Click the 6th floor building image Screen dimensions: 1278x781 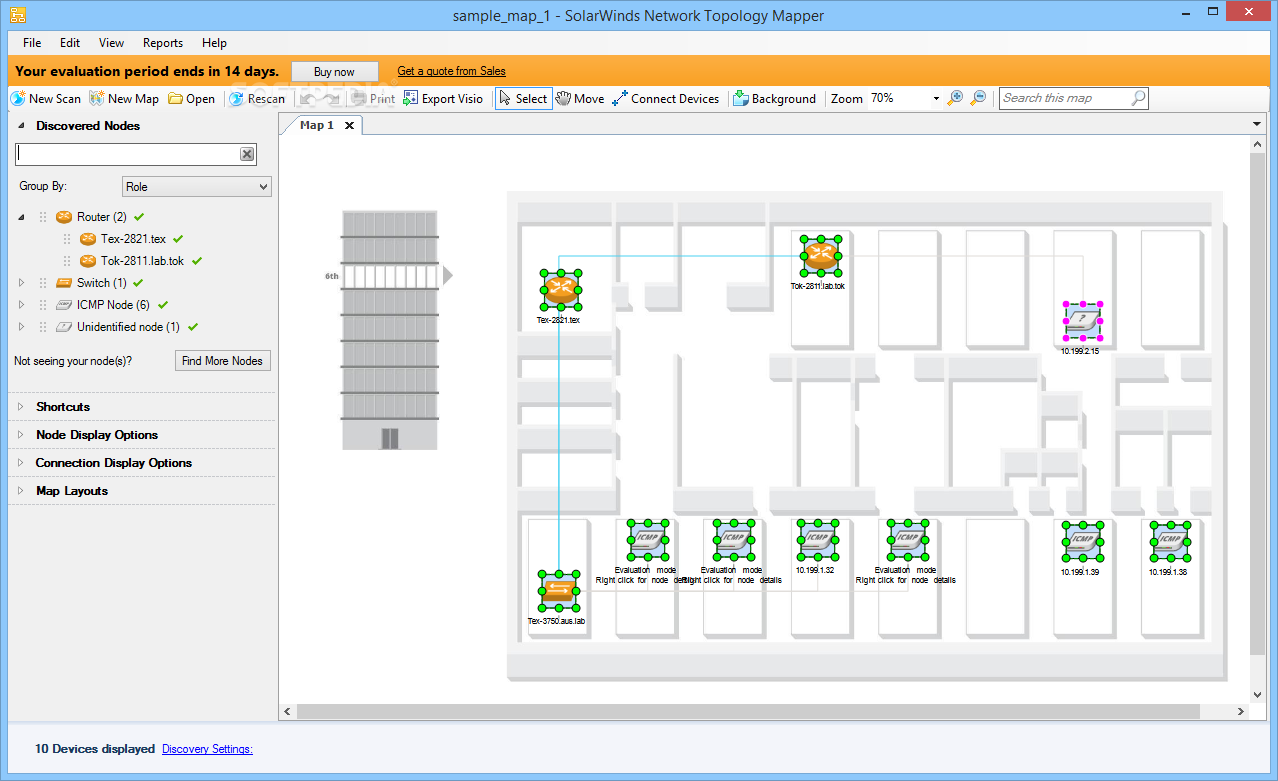click(x=390, y=329)
